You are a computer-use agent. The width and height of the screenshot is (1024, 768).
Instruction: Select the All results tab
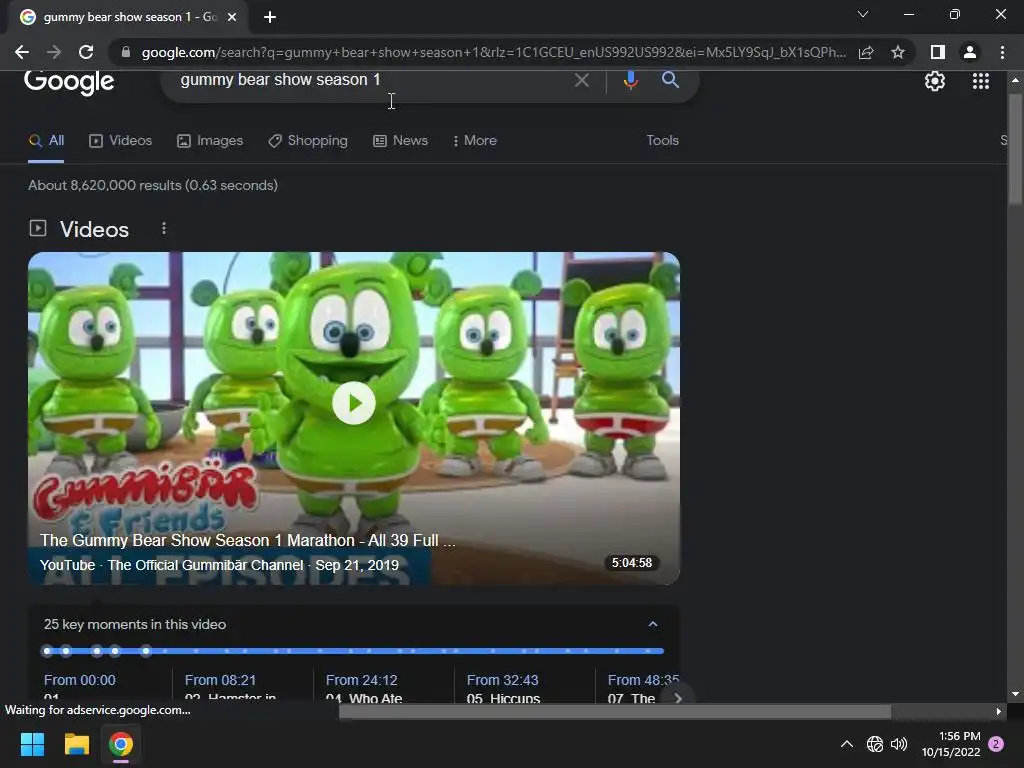pyautogui.click(x=46, y=140)
